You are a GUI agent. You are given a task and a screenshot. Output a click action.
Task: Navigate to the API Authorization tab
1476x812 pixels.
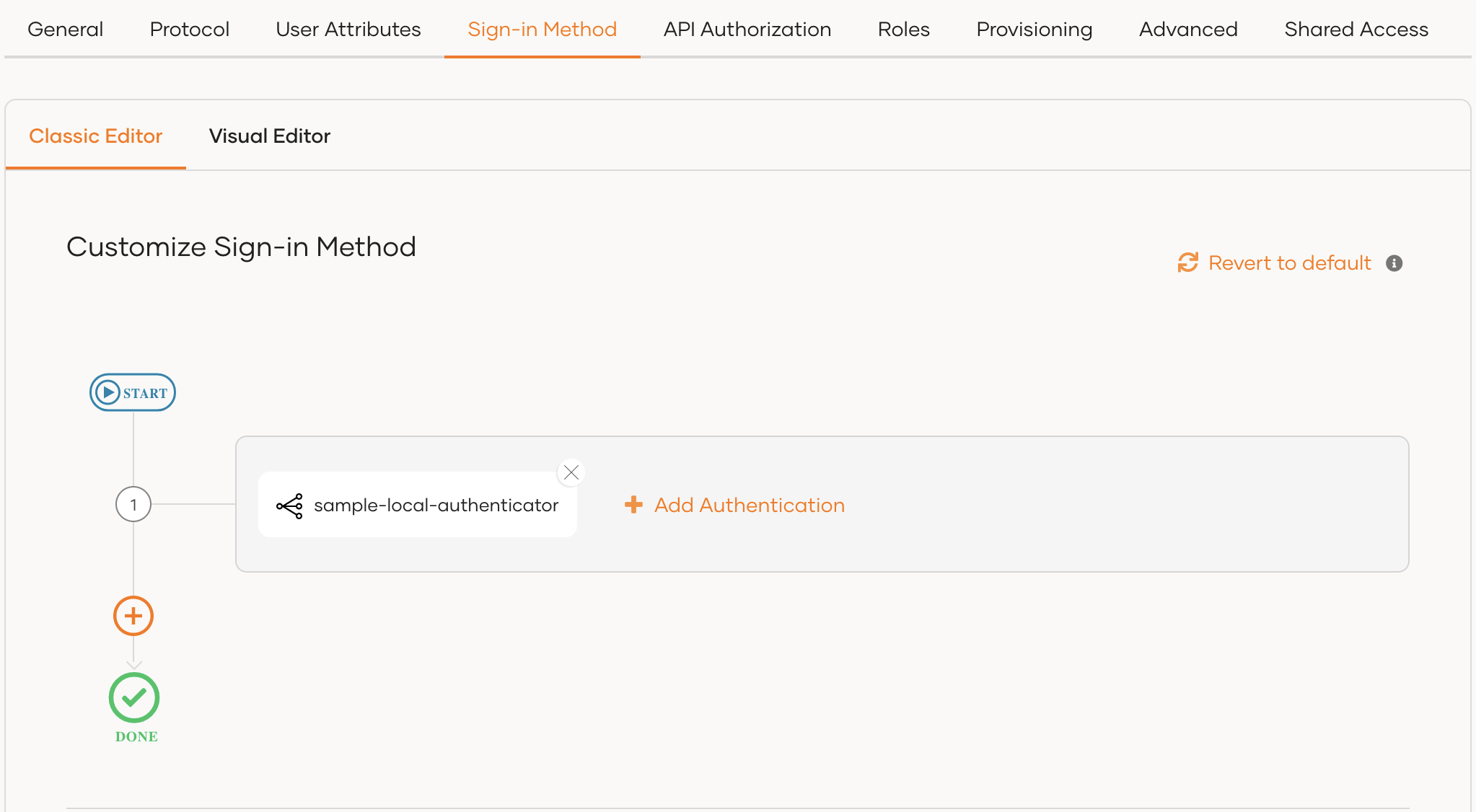(x=747, y=29)
